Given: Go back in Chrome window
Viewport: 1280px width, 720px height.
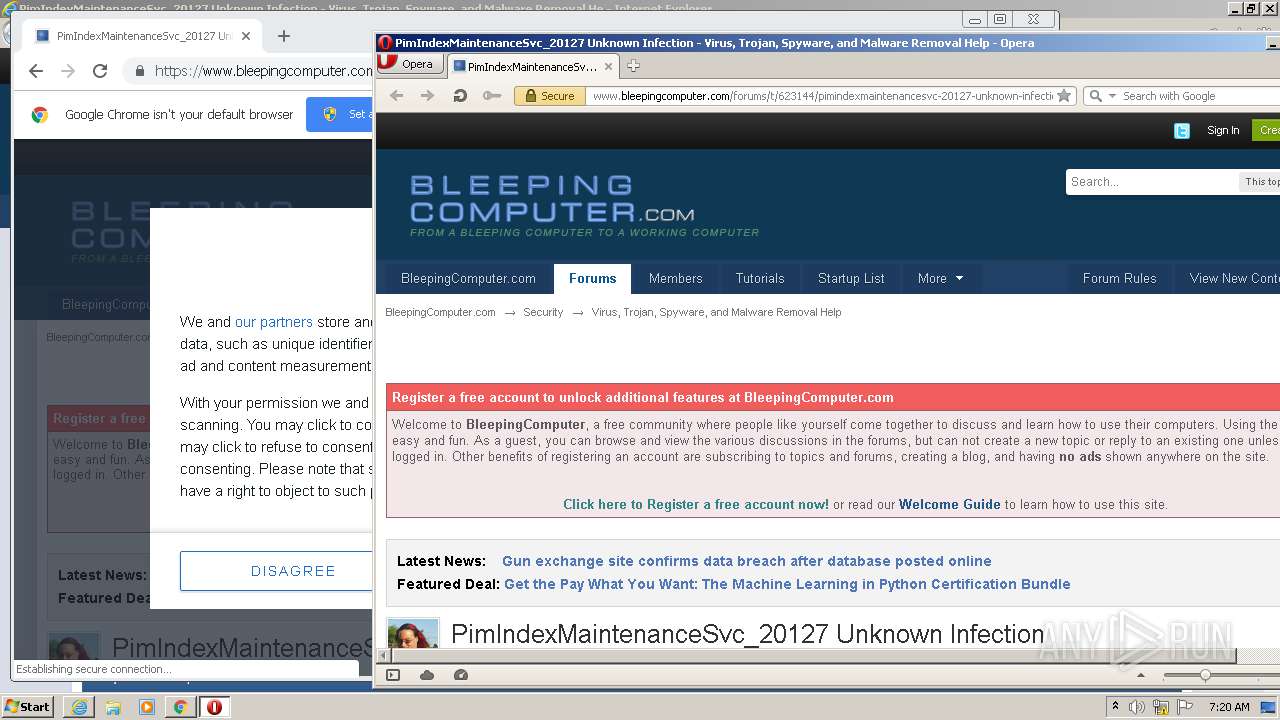Looking at the screenshot, I should (x=36, y=71).
